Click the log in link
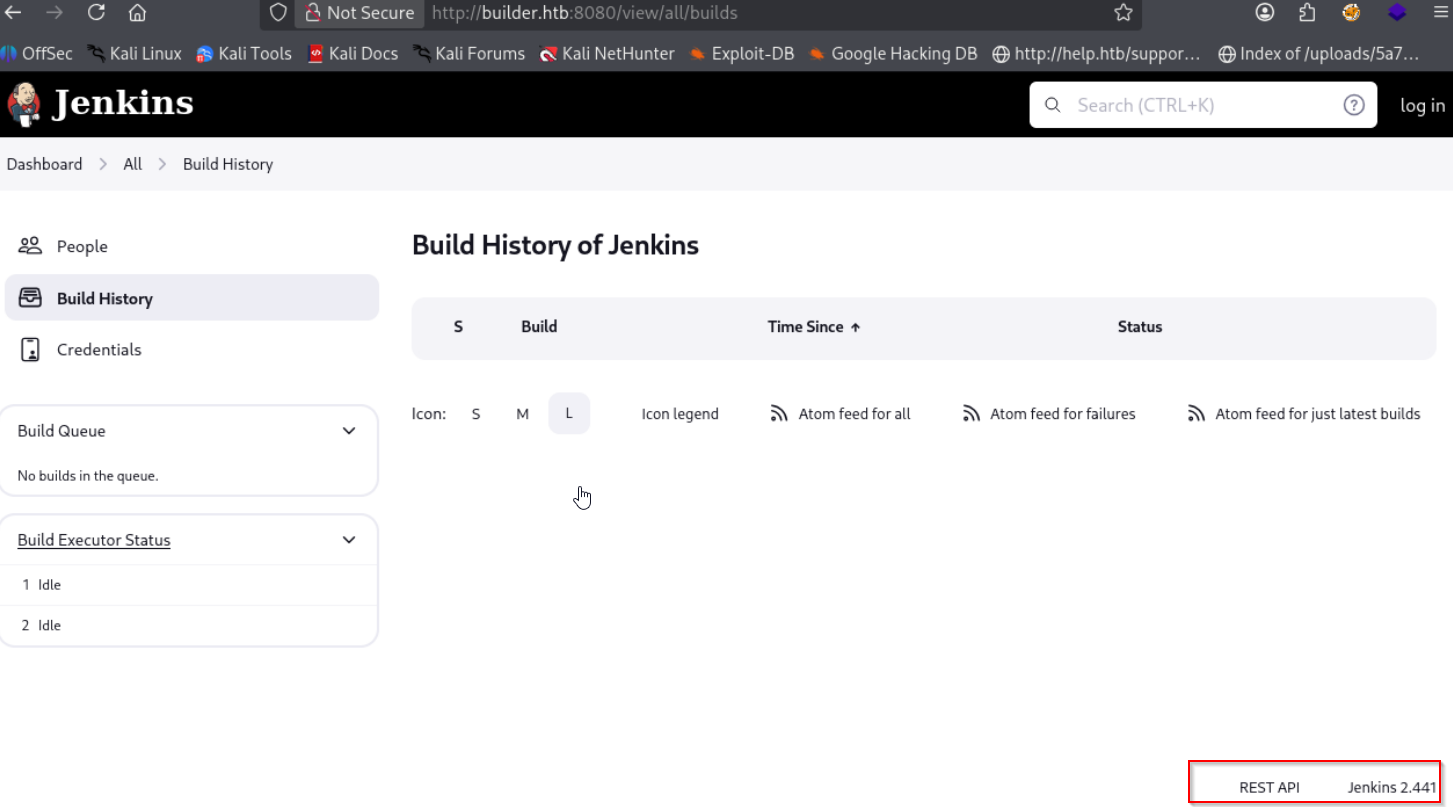The height and width of the screenshot is (807, 1453). point(1422,105)
